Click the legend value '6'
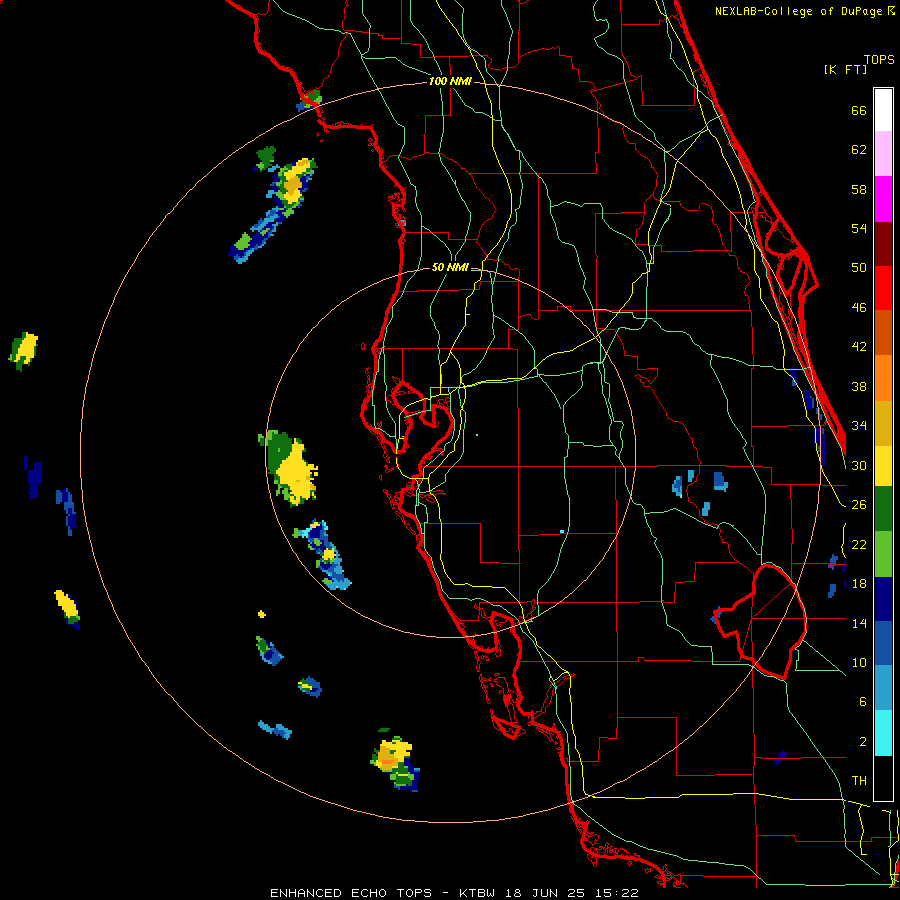 [x=862, y=702]
